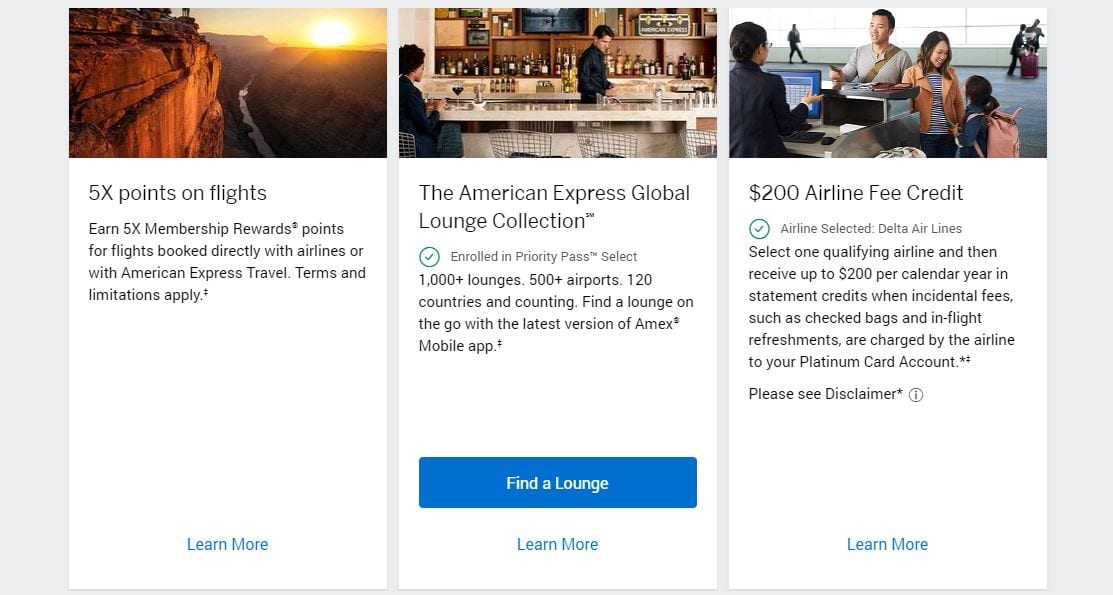Click Airline Selected: Delta Air Lines text
Screen dimensions: 1113x595
871,229
